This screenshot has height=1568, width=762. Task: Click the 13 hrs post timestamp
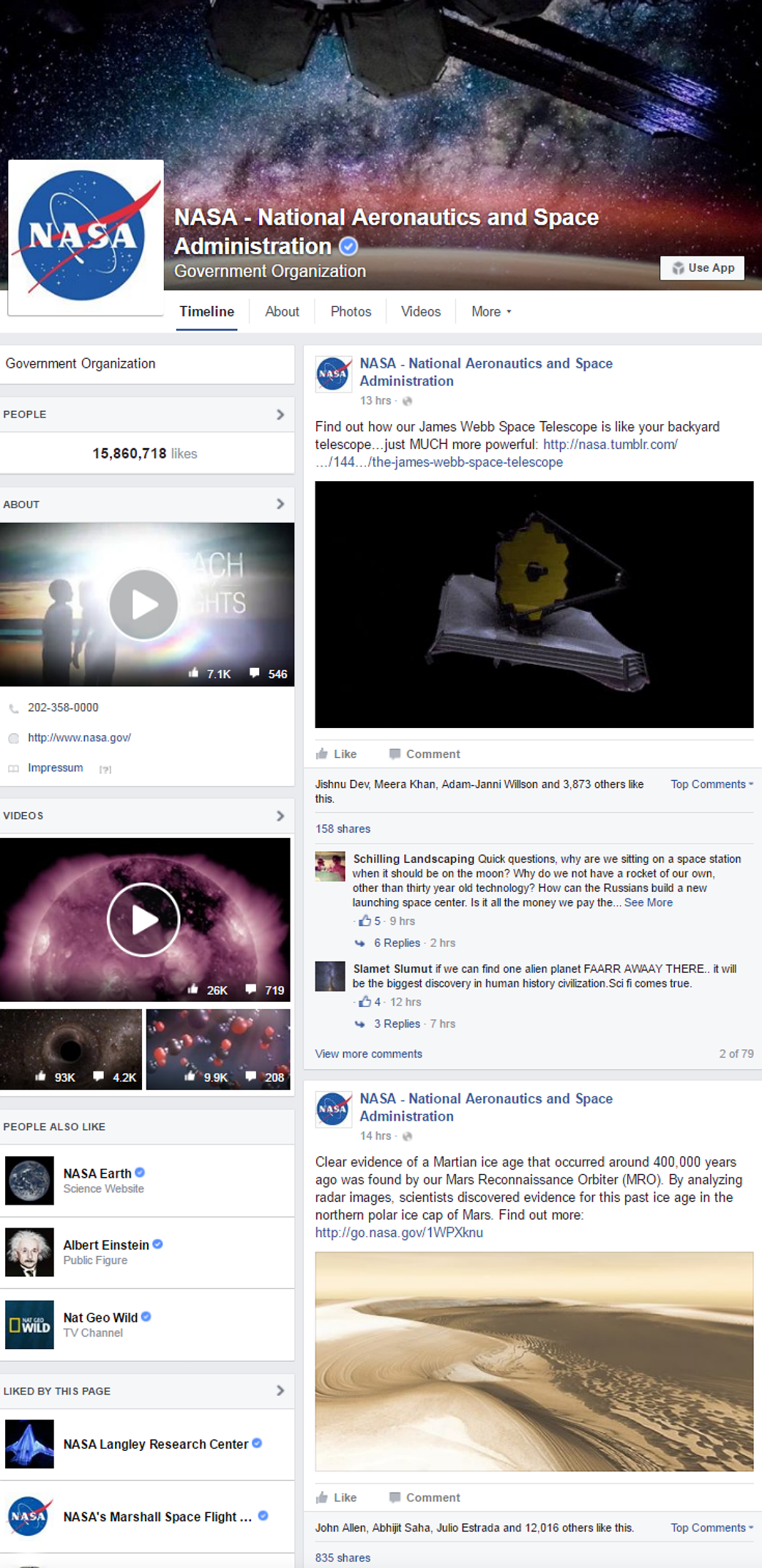point(376,401)
